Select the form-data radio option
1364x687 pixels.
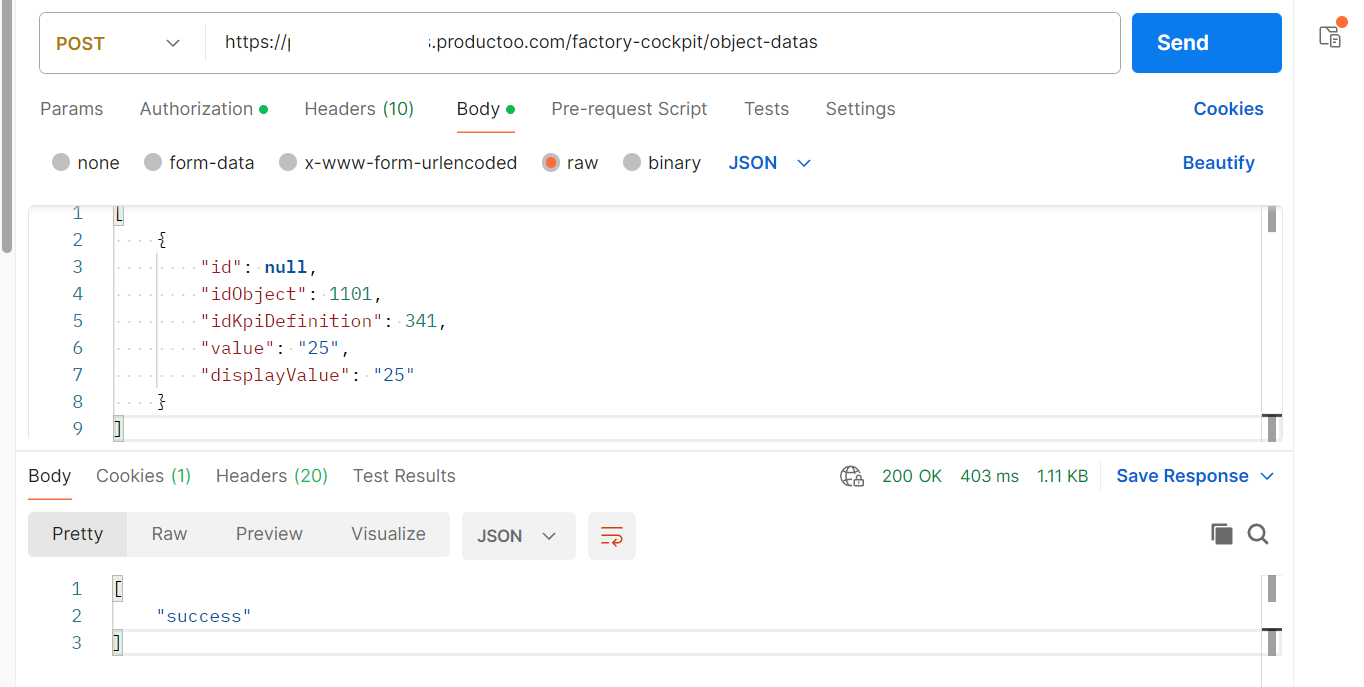(x=153, y=163)
